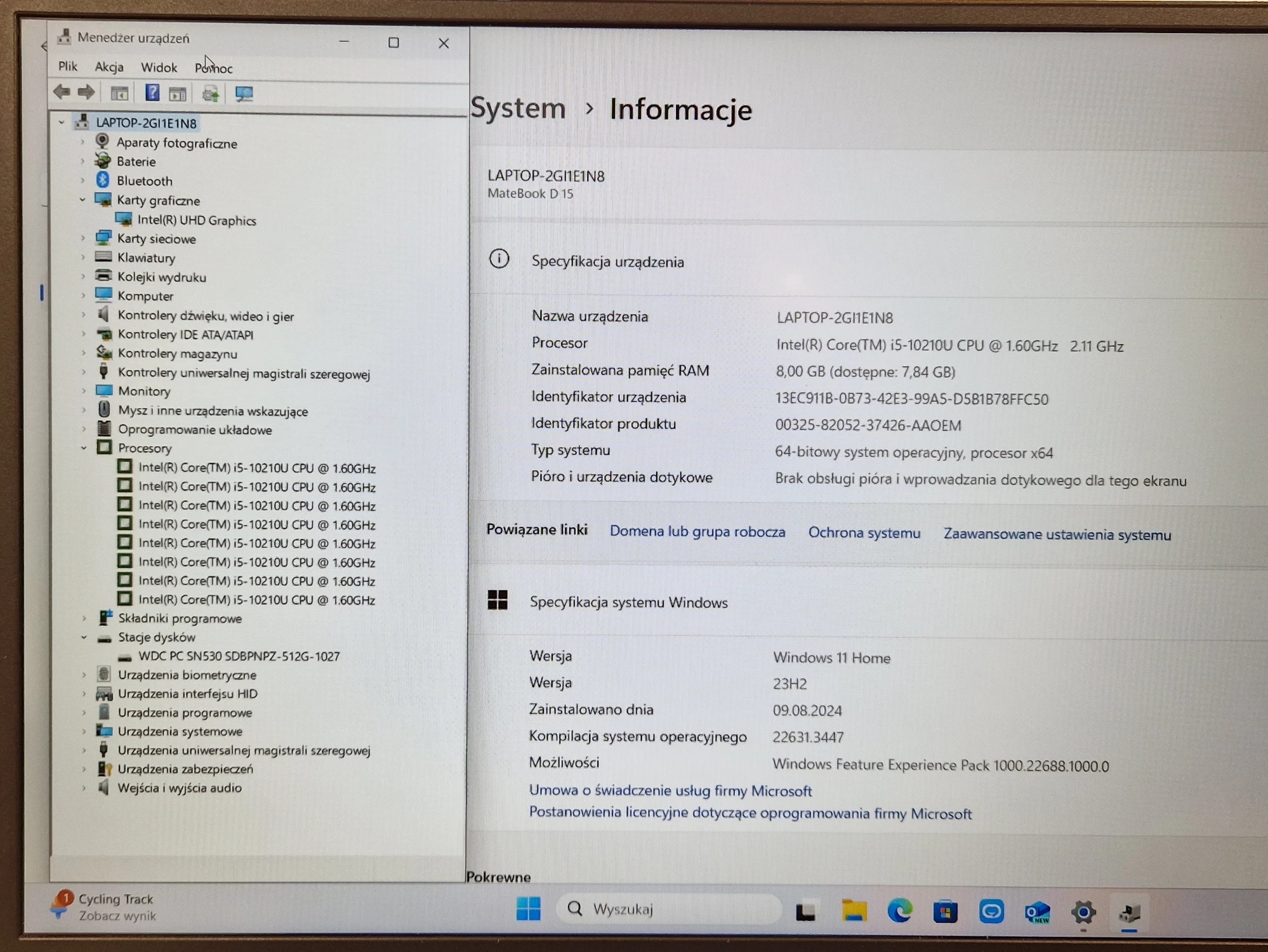The height and width of the screenshot is (952, 1268).
Task: Open the Ochrona systemu link
Action: tap(864, 533)
